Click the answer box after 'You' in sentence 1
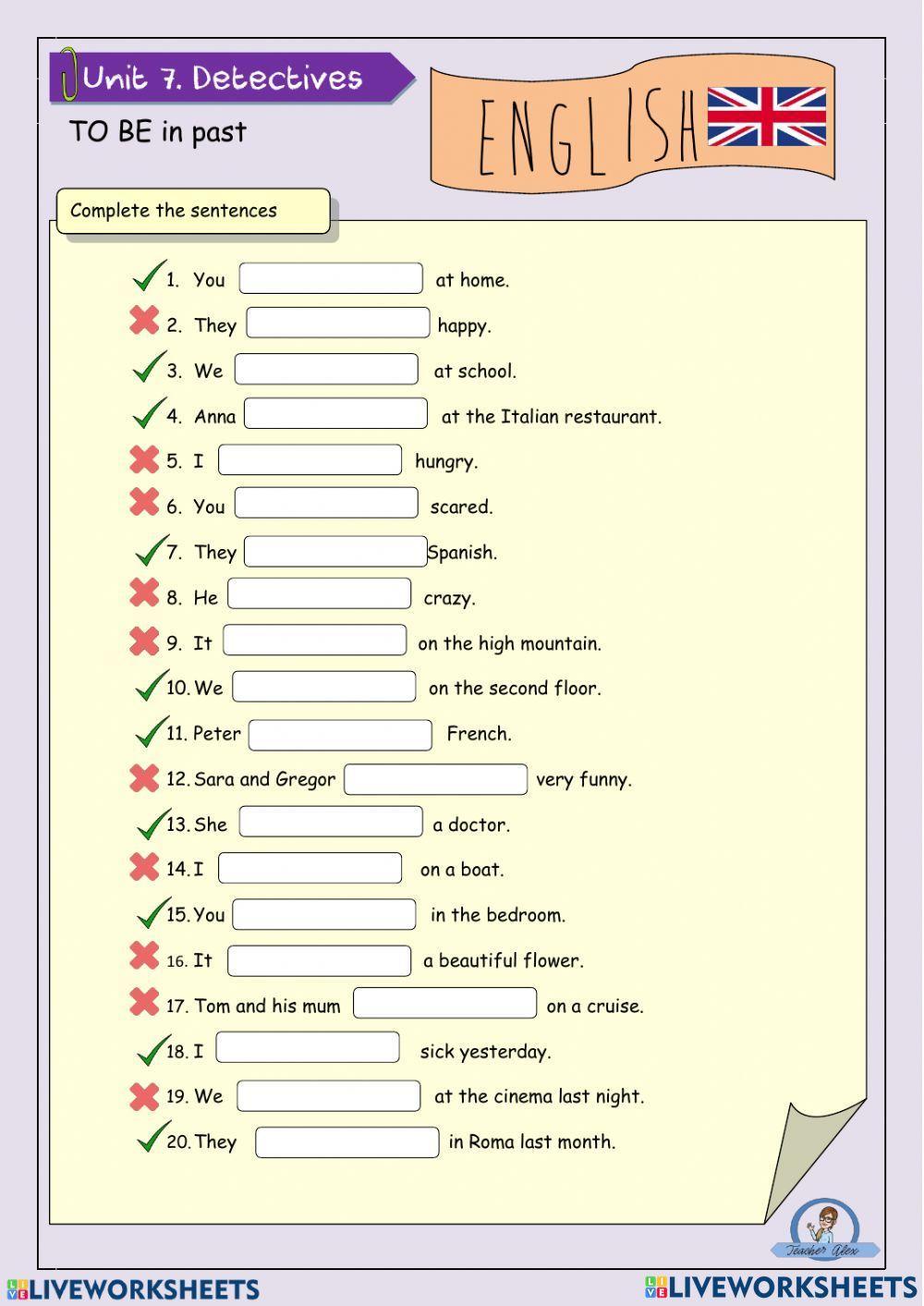Screen dimensions: 924x1306 331,279
